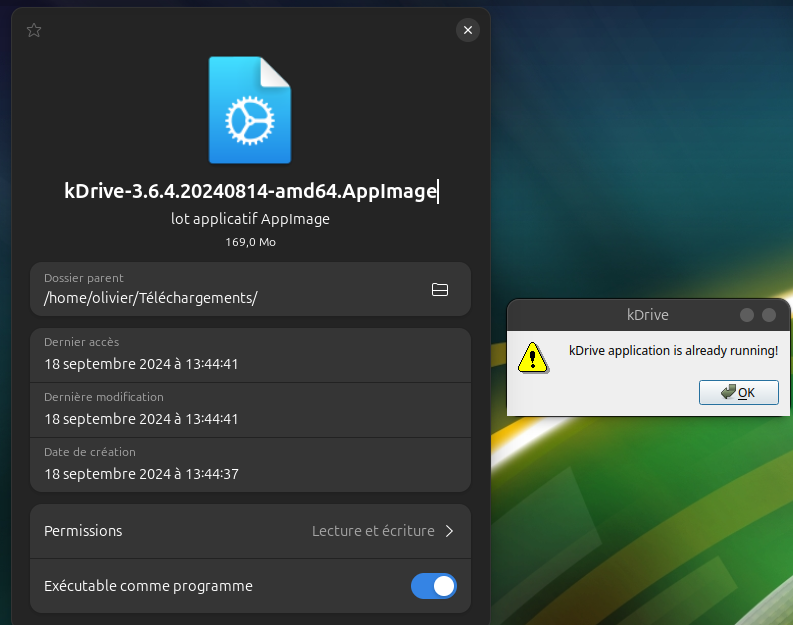Click the Date de création value
The height and width of the screenshot is (625, 793).
coord(141,474)
